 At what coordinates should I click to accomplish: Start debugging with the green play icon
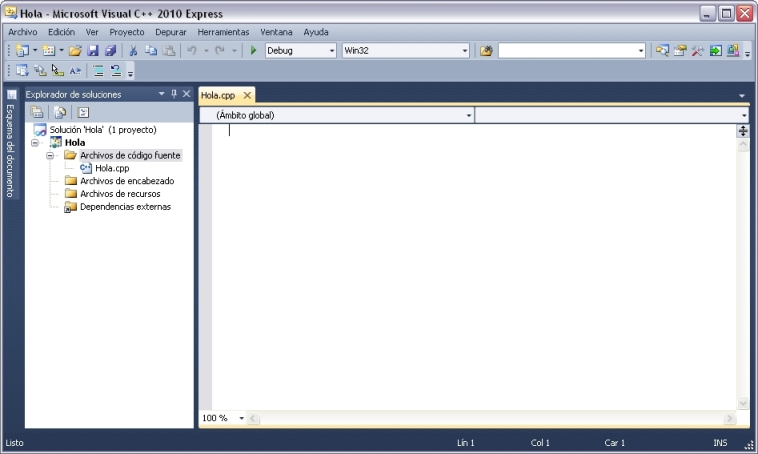[x=253, y=50]
